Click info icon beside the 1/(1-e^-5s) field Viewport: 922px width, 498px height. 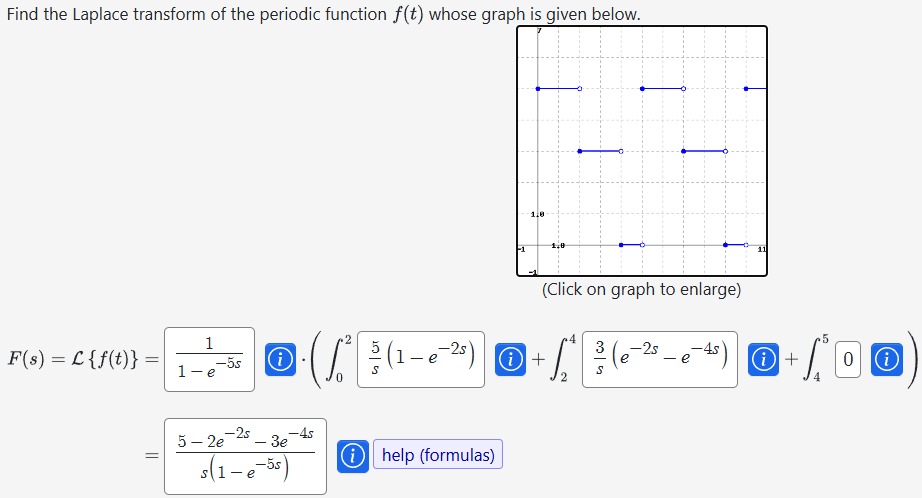click(280, 359)
